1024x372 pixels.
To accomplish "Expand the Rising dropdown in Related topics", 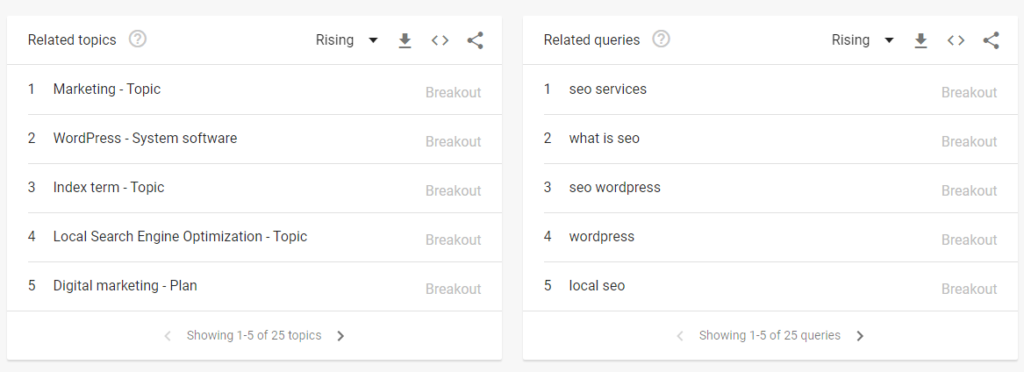I will [x=347, y=40].
